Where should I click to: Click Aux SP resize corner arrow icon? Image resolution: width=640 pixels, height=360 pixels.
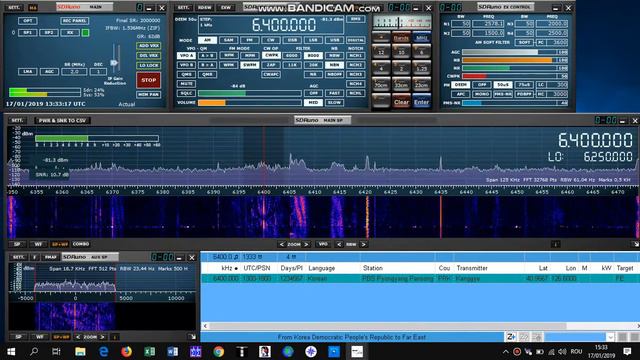coord(192,337)
